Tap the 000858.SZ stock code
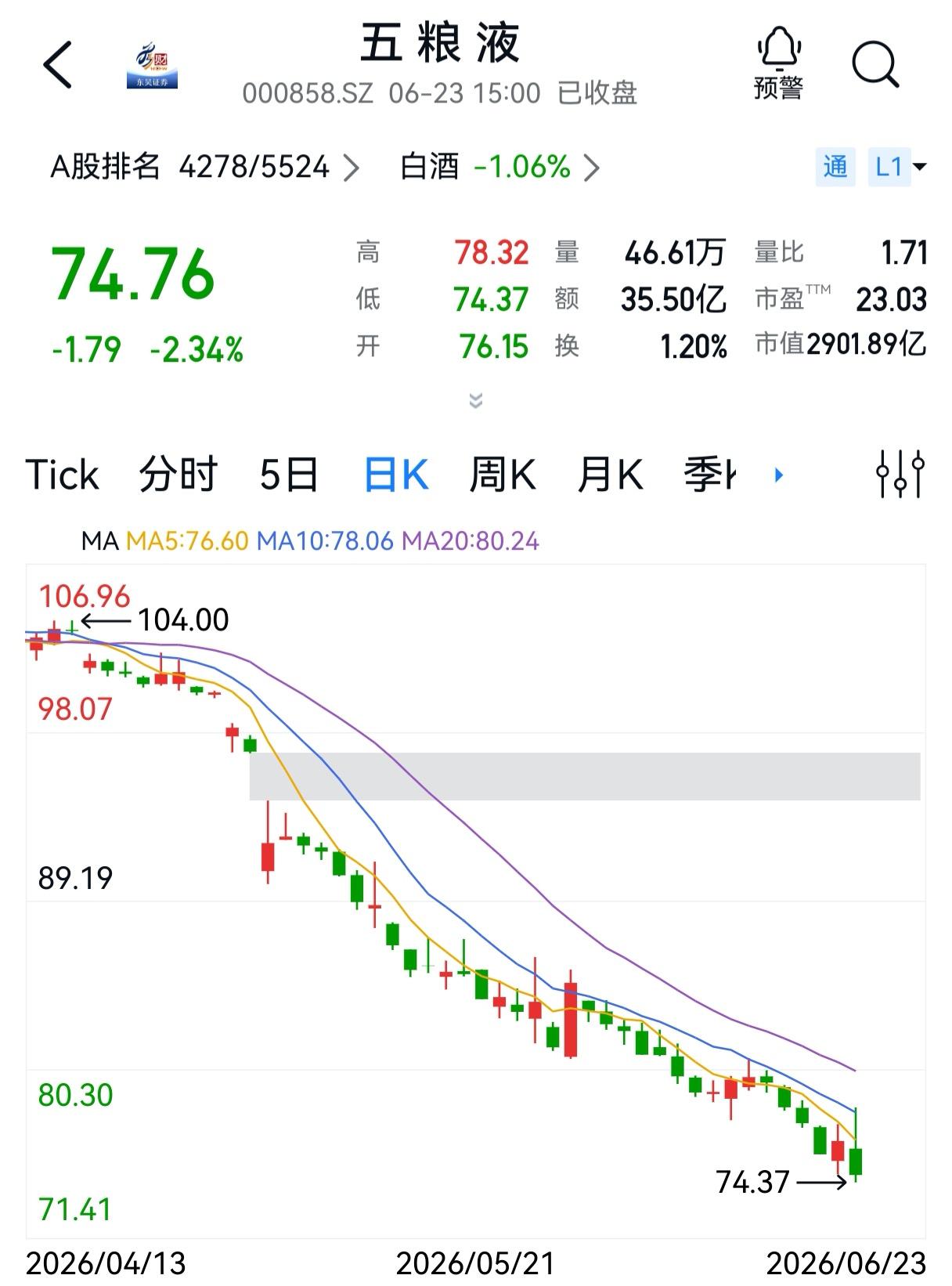Image resolution: width=952 pixels, height=1286 pixels. [x=308, y=94]
